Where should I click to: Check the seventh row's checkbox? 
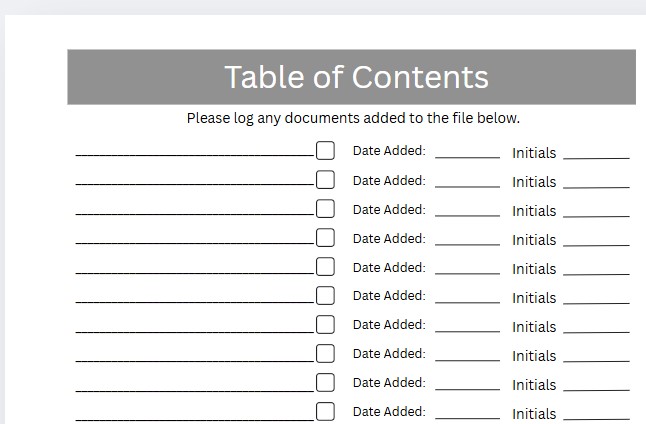point(325,325)
